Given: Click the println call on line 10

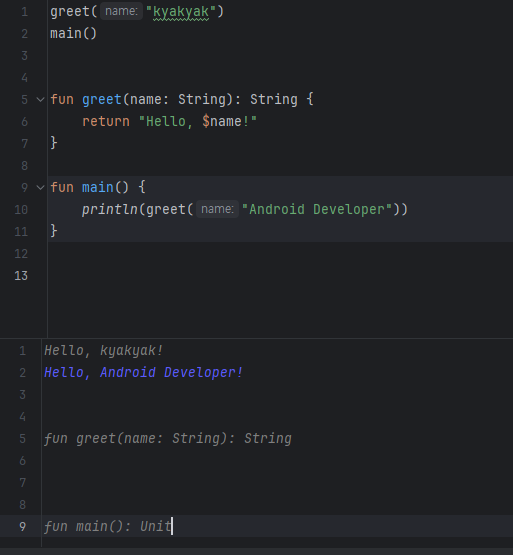Looking at the screenshot, I should click(x=110, y=209).
